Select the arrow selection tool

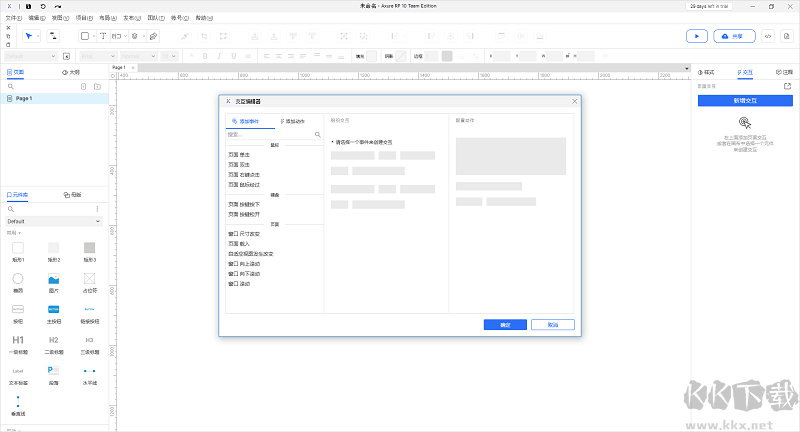click(29, 36)
